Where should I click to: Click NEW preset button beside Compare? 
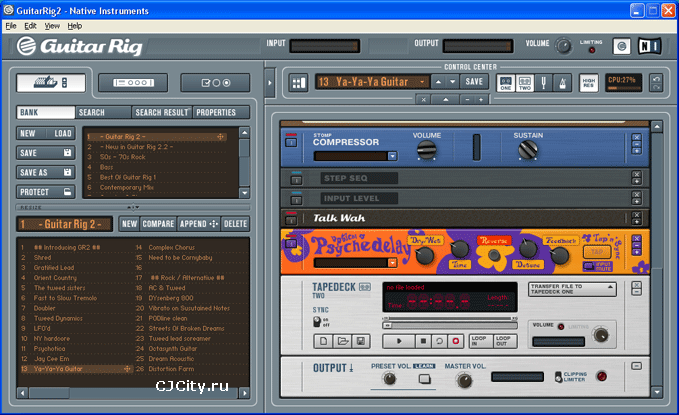[129, 224]
